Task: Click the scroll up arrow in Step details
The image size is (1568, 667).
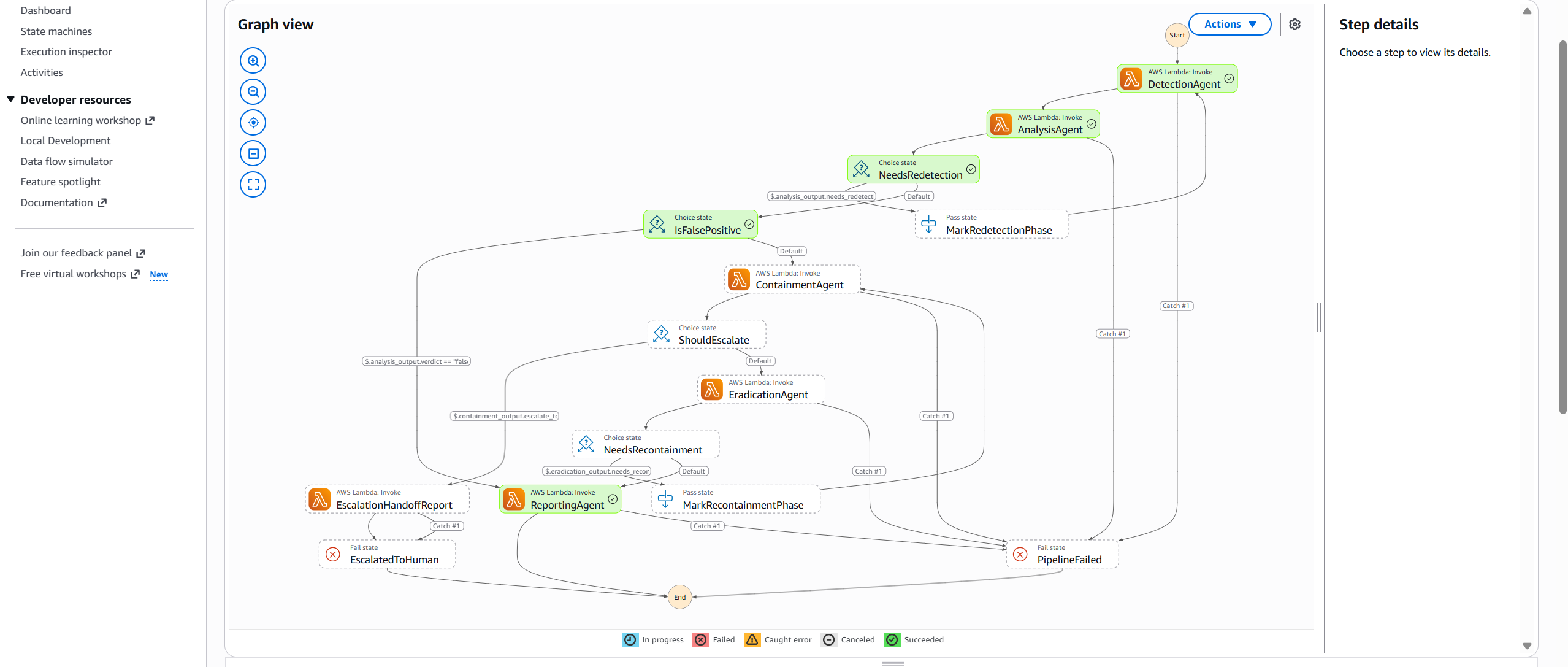Action: click(x=1526, y=11)
